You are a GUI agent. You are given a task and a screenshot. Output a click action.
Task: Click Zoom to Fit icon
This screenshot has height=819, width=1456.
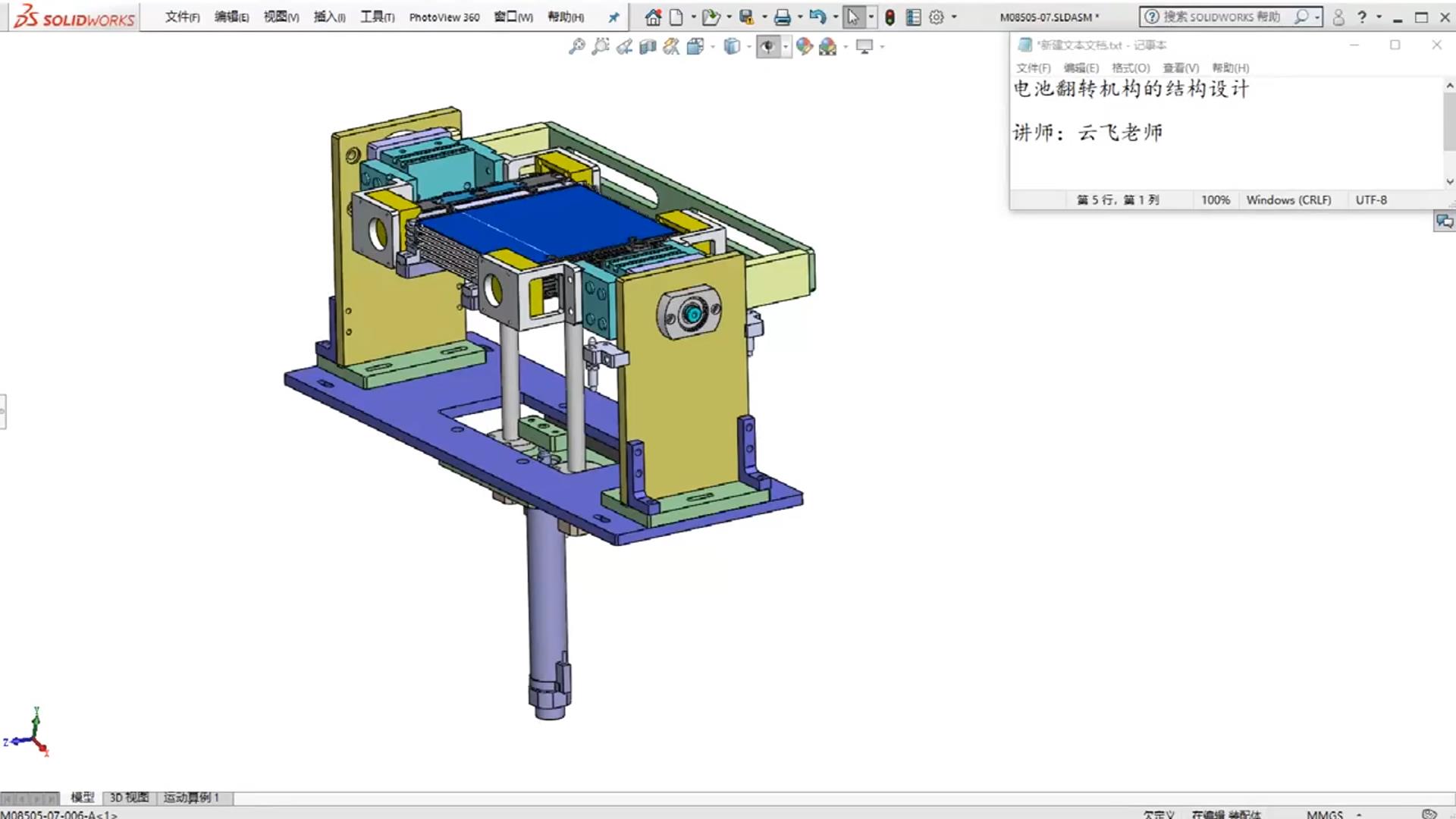click(577, 46)
